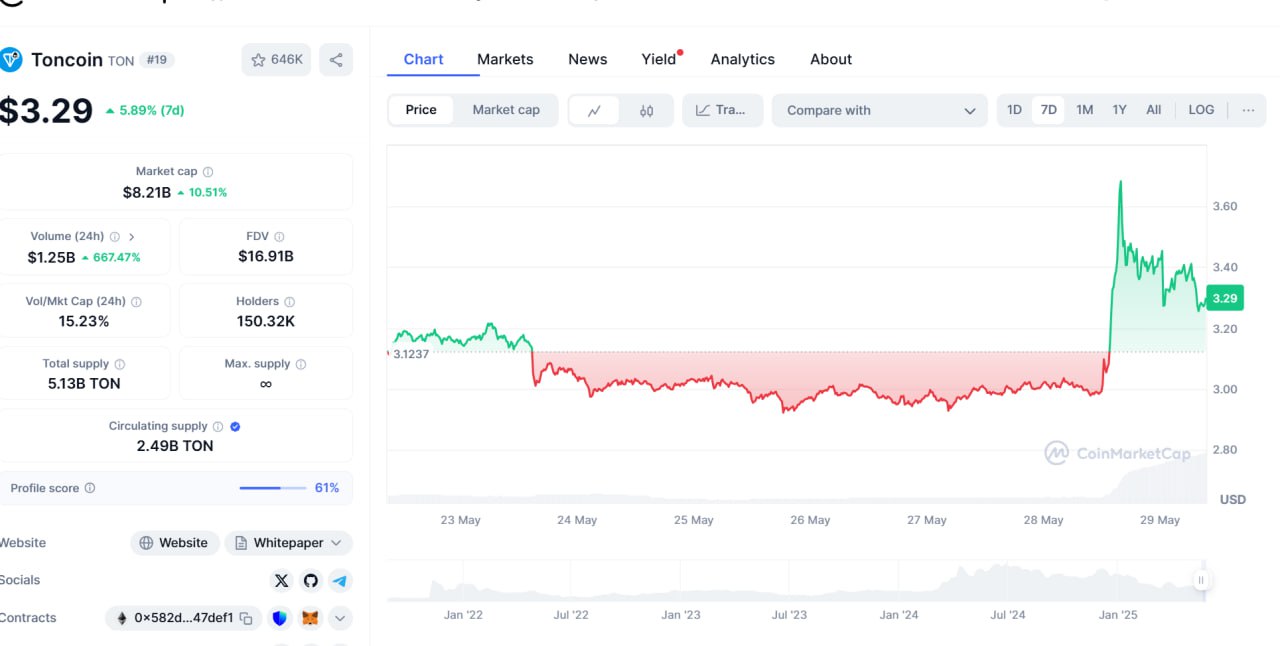
Task: Click the $8.21B market cap value
Action: click(147, 192)
